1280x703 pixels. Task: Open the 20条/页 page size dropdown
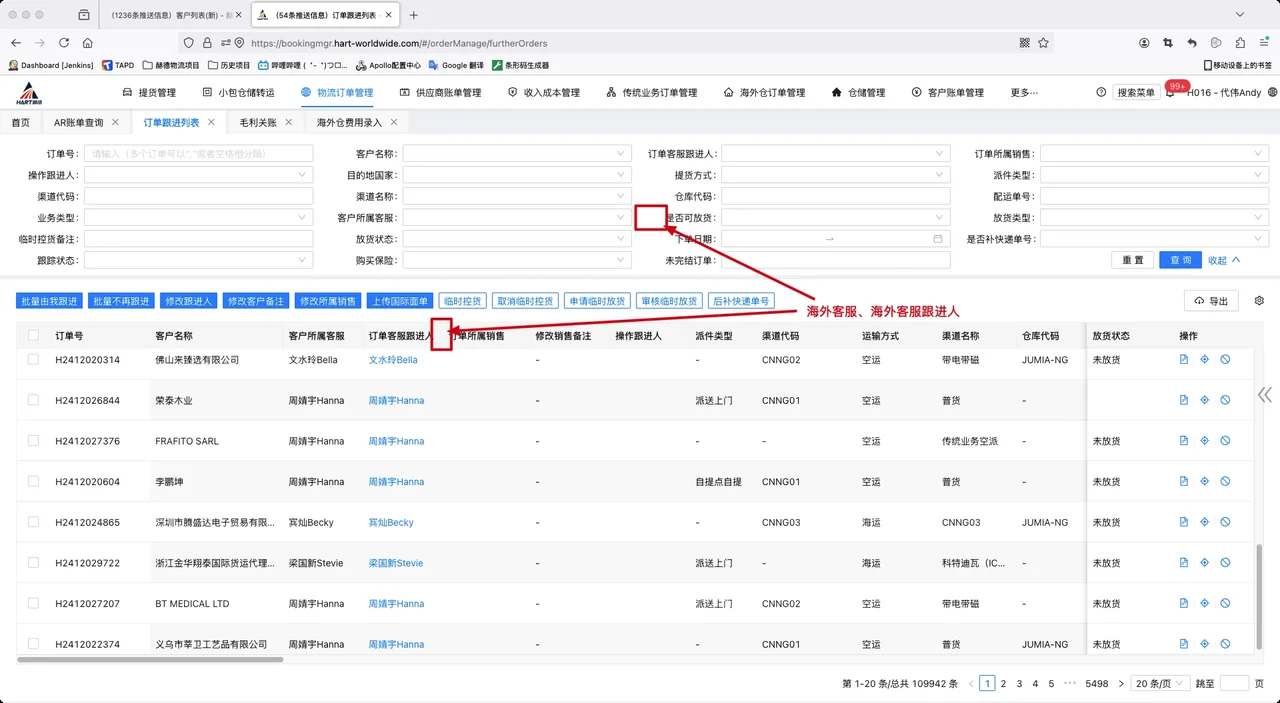pyautogui.click(x=1160, y=684)
